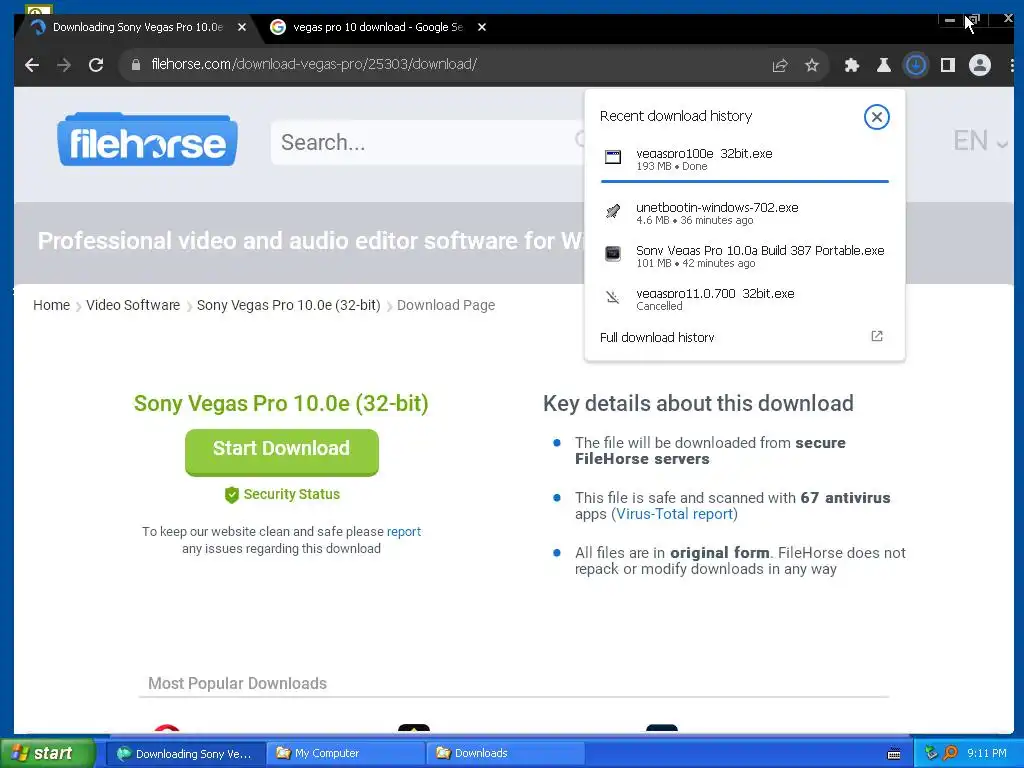Click the cancelled vegaspro11 download icon

(x=613, y=297)
